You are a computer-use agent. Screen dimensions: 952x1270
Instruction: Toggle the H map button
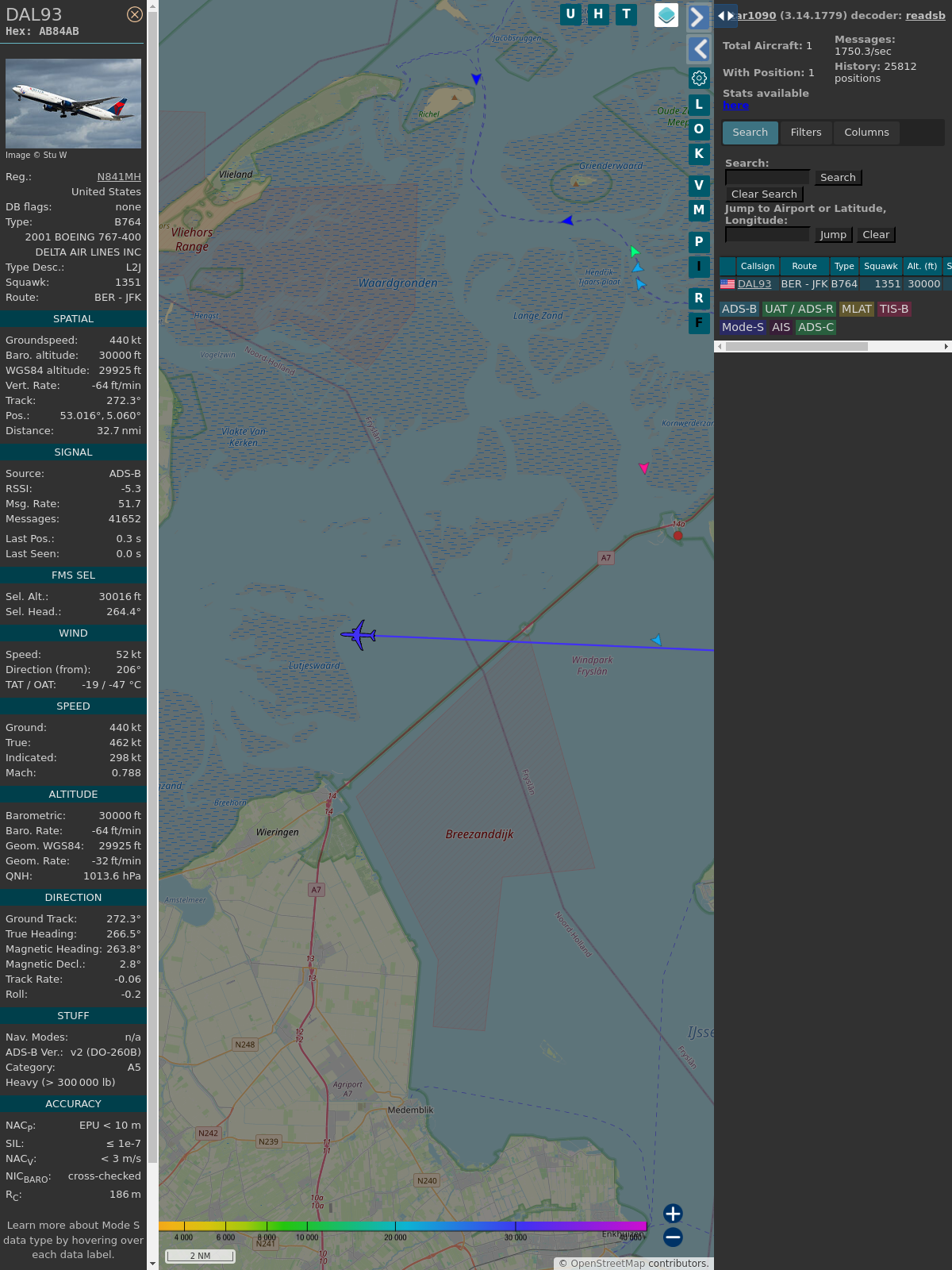pos(598,14)
